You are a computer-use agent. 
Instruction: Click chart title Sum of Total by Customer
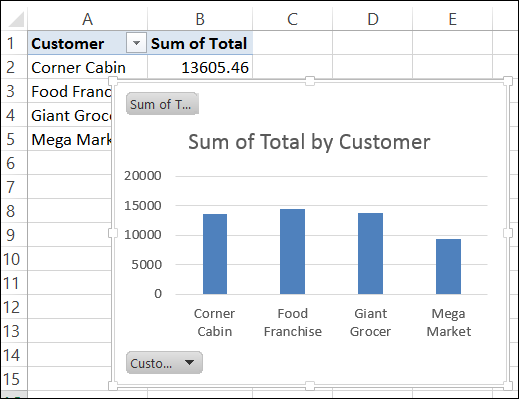click(x=309, y=142)
